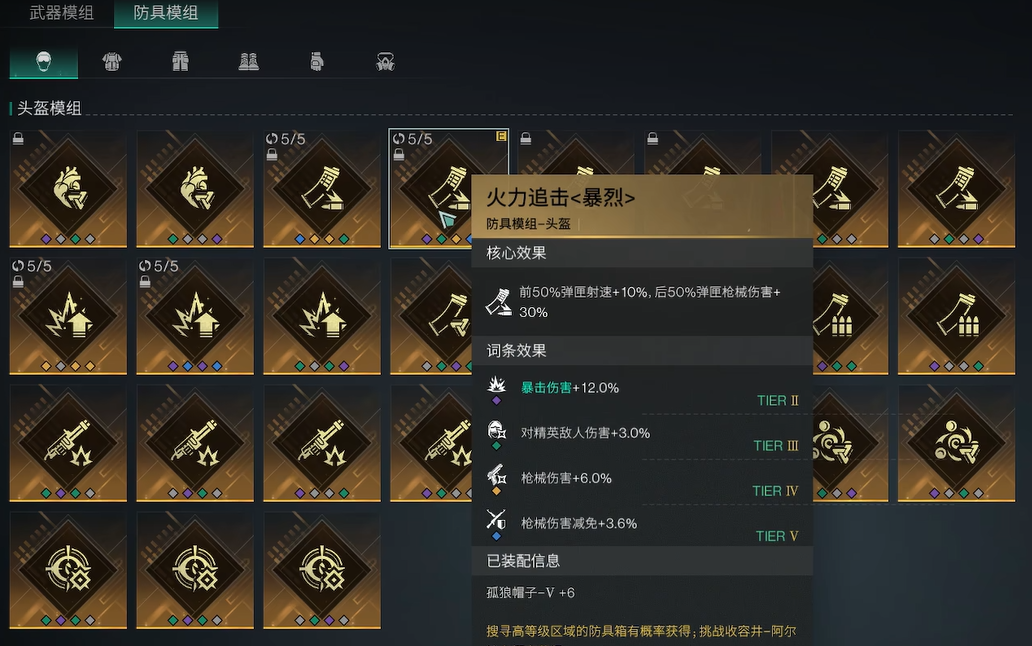
Task: Select the top-right magazine bullet module
Action: pos(956,189)
